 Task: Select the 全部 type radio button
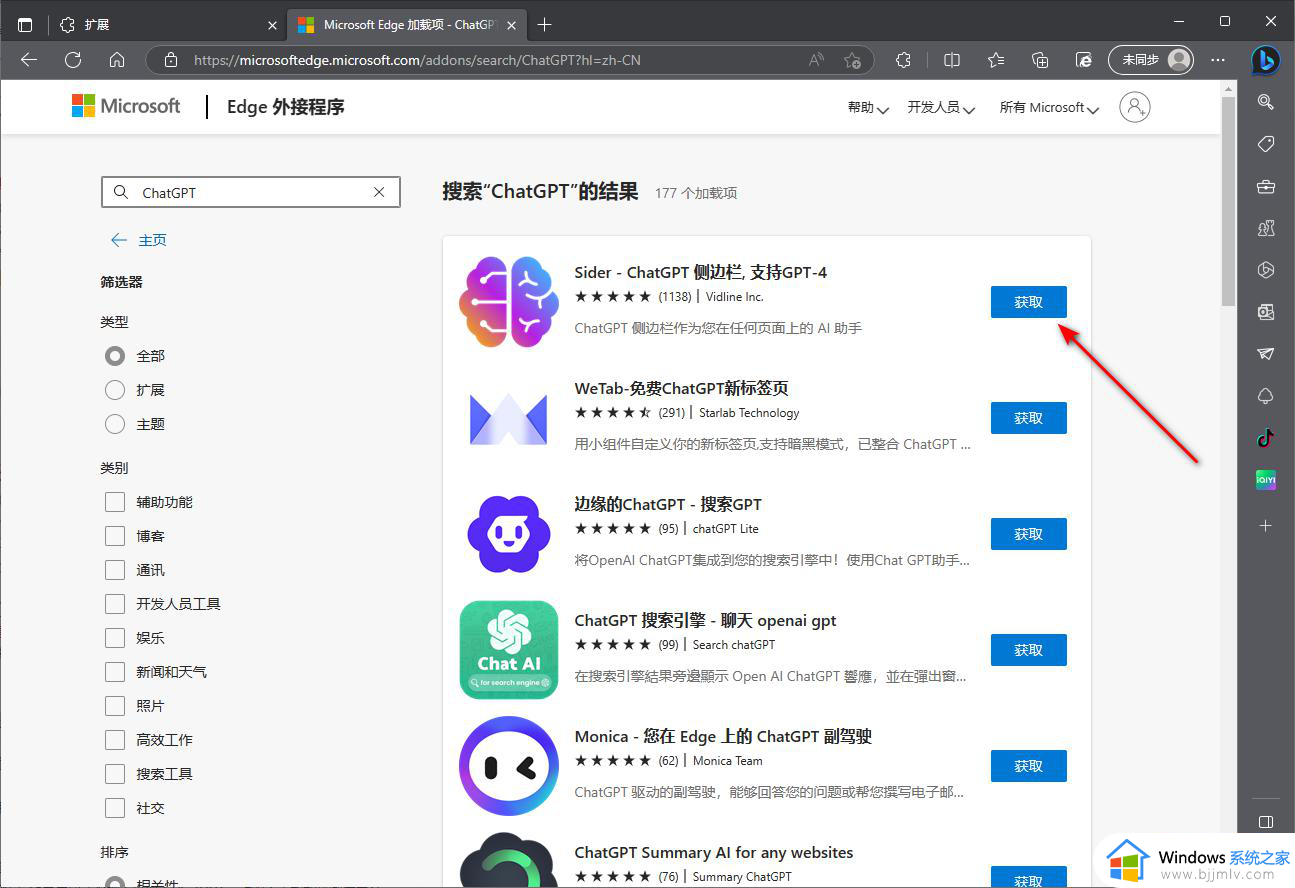115,356
